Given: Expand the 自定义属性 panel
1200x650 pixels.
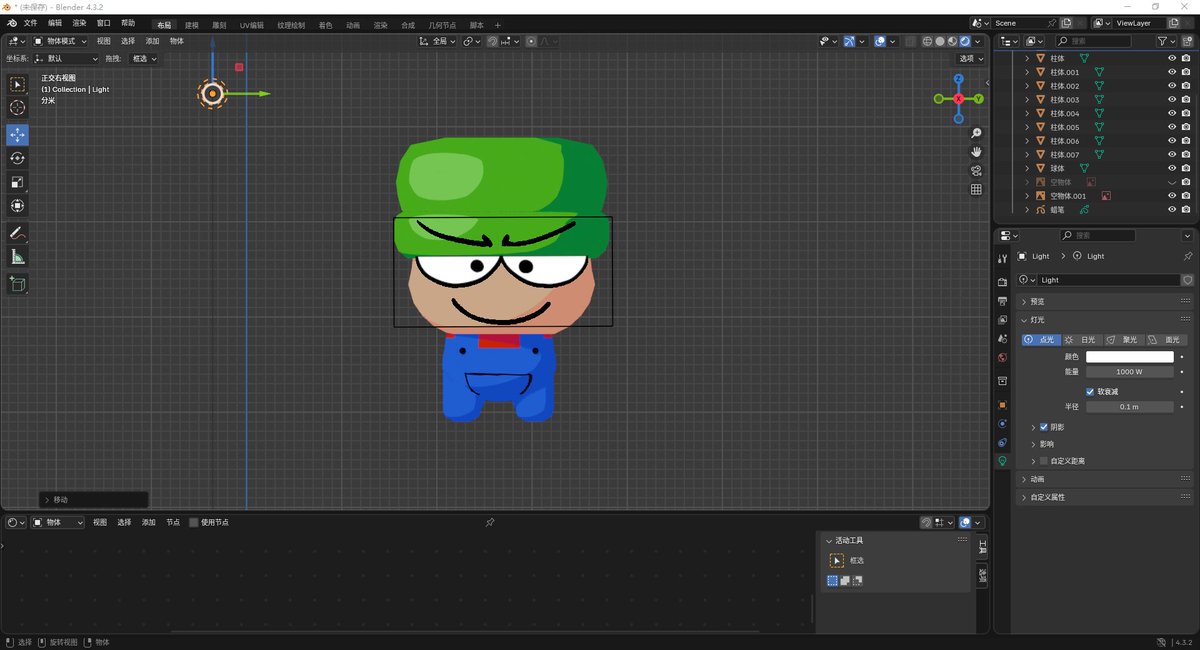Looking at the screenshot, I should [1104, 497].
